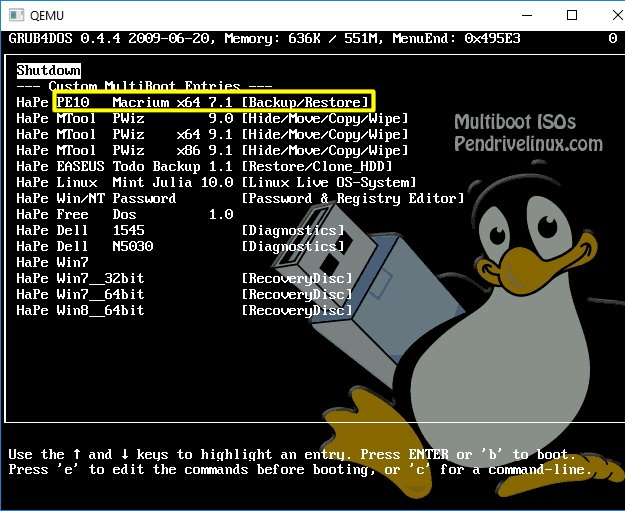
Task: Click the 'Use the ↑ and ↓ keys' help line
Action: pyautogui.click(x=293, y=454)
